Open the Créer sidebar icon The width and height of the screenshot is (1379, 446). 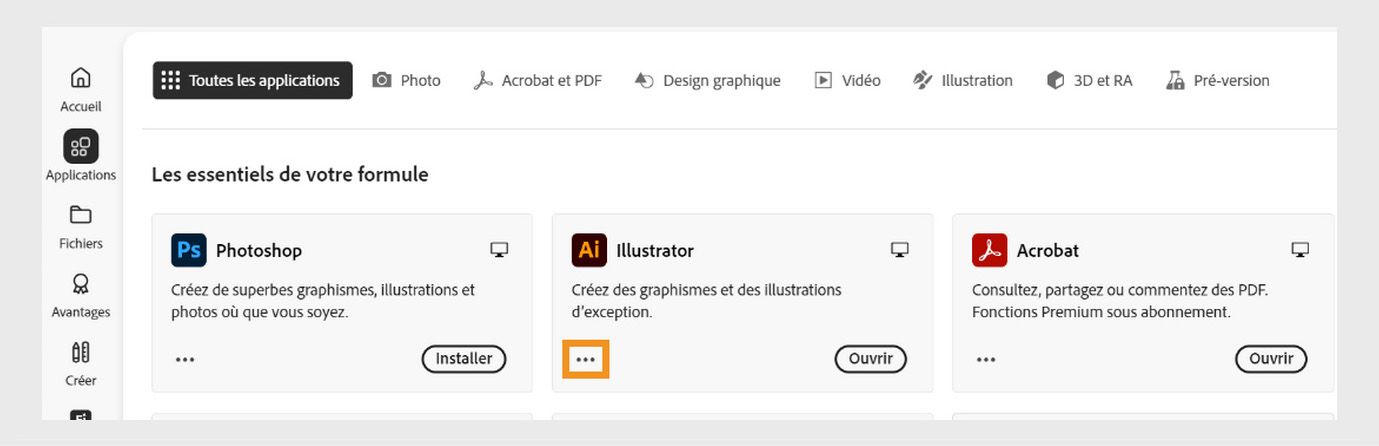(80, 352)
